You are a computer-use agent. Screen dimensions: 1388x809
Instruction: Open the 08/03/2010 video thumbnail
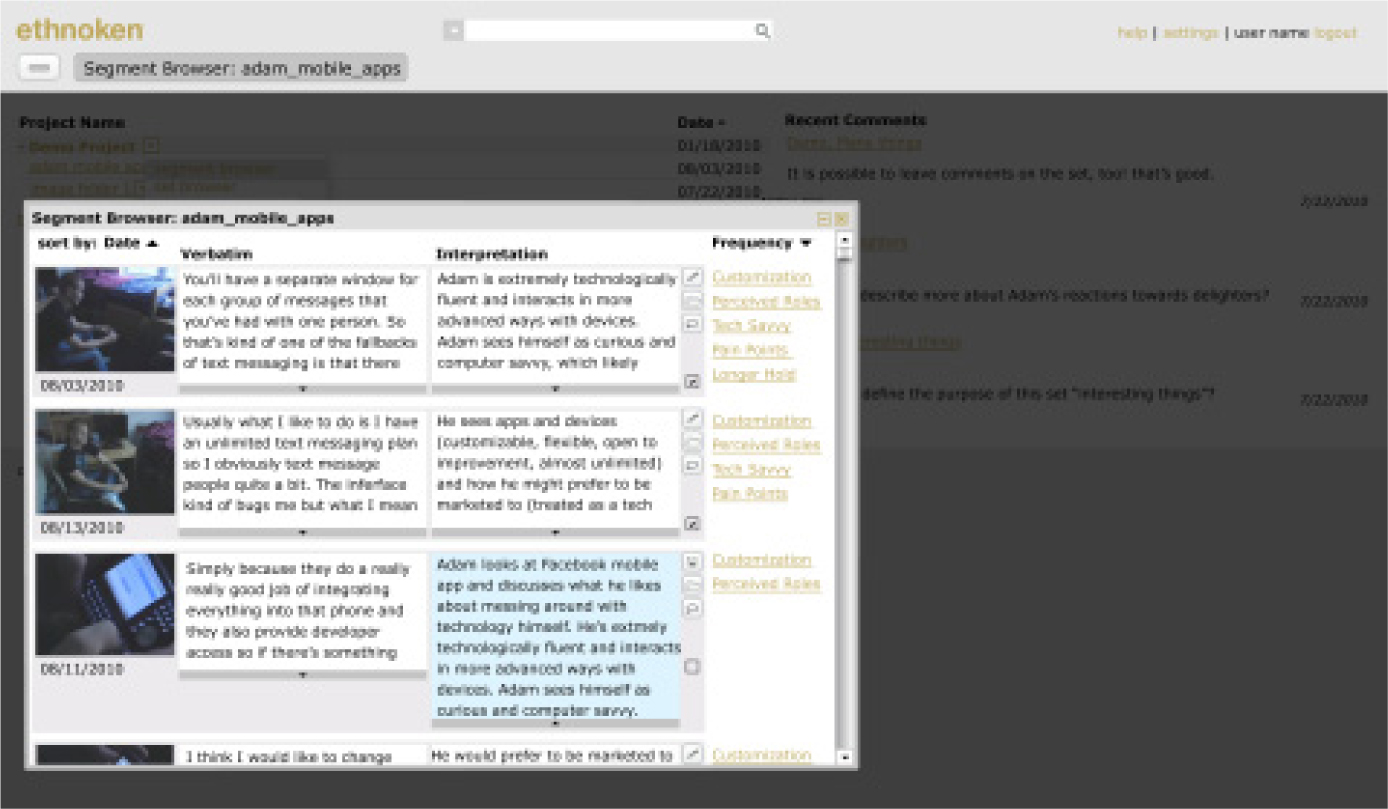[x=104, y=319]
